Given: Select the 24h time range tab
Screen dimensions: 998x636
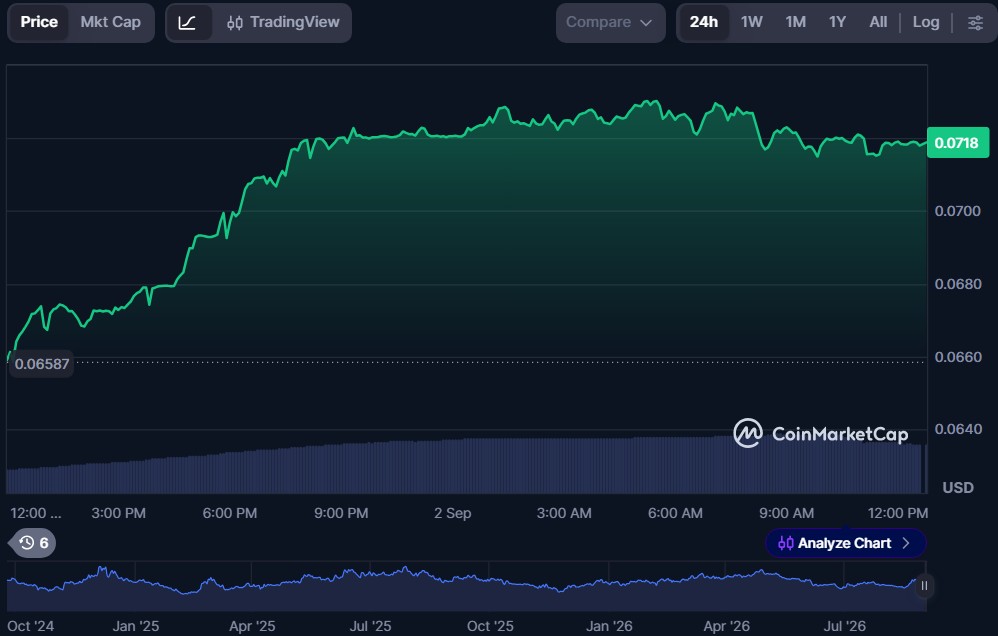Looking at the screenshot, I should point(703,22).
